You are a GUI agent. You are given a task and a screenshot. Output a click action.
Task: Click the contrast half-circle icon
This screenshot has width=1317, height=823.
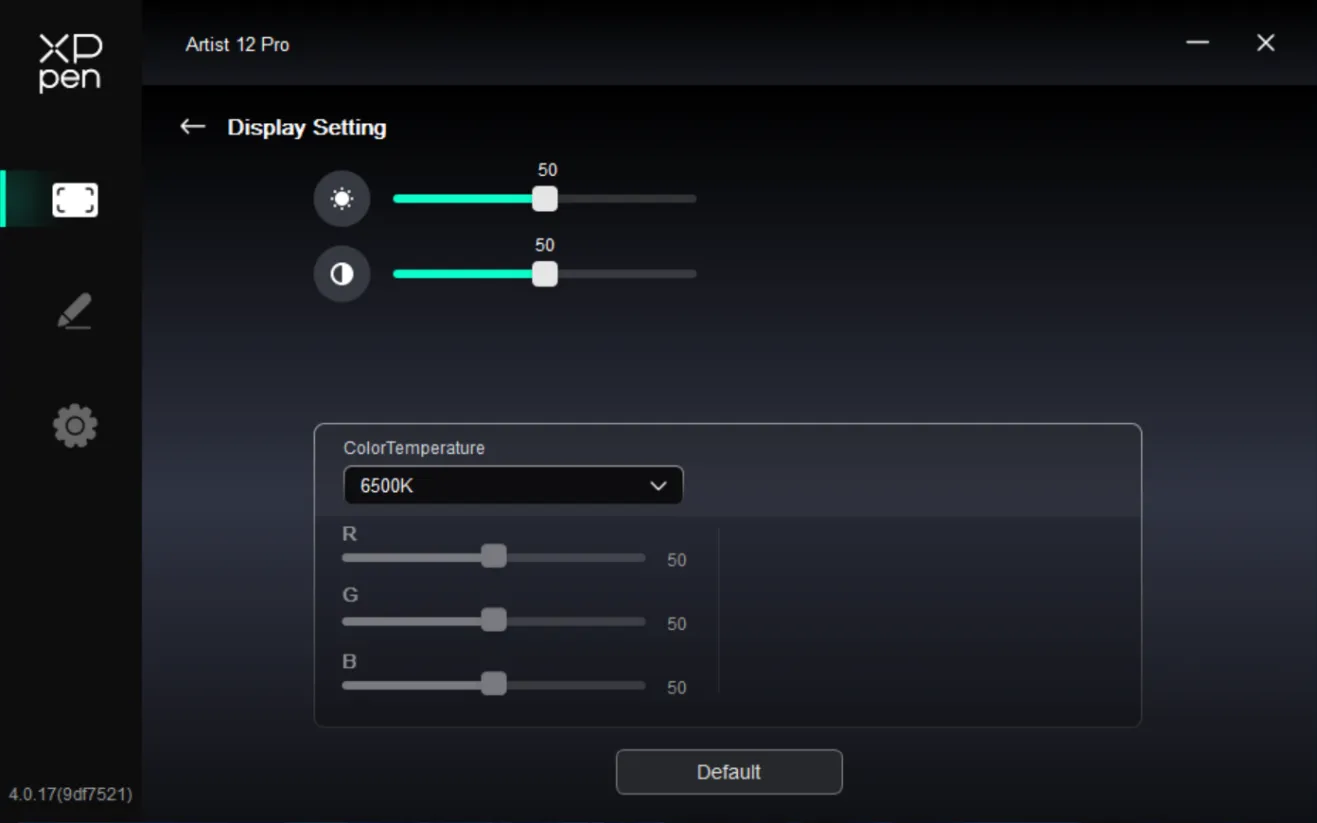342,274
